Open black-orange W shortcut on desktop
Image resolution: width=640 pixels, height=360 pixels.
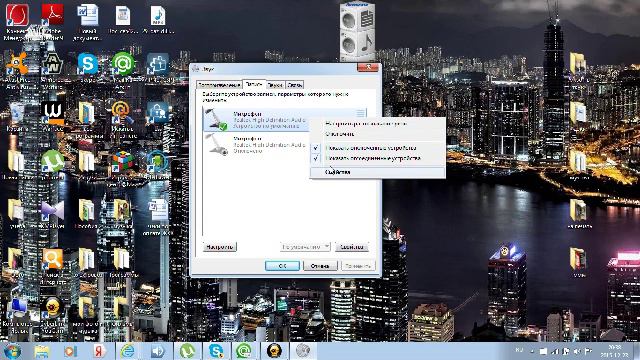pos(52,113)
